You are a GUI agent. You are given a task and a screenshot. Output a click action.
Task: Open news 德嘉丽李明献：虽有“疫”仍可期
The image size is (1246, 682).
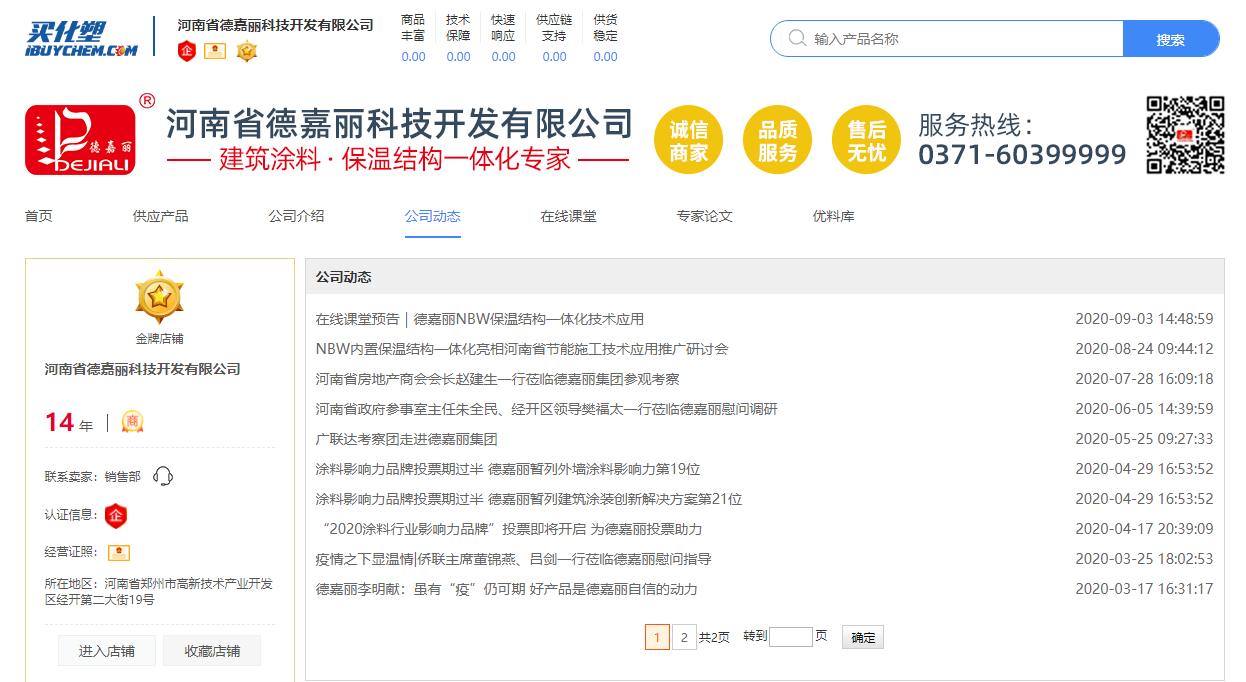tap(507, 589)
